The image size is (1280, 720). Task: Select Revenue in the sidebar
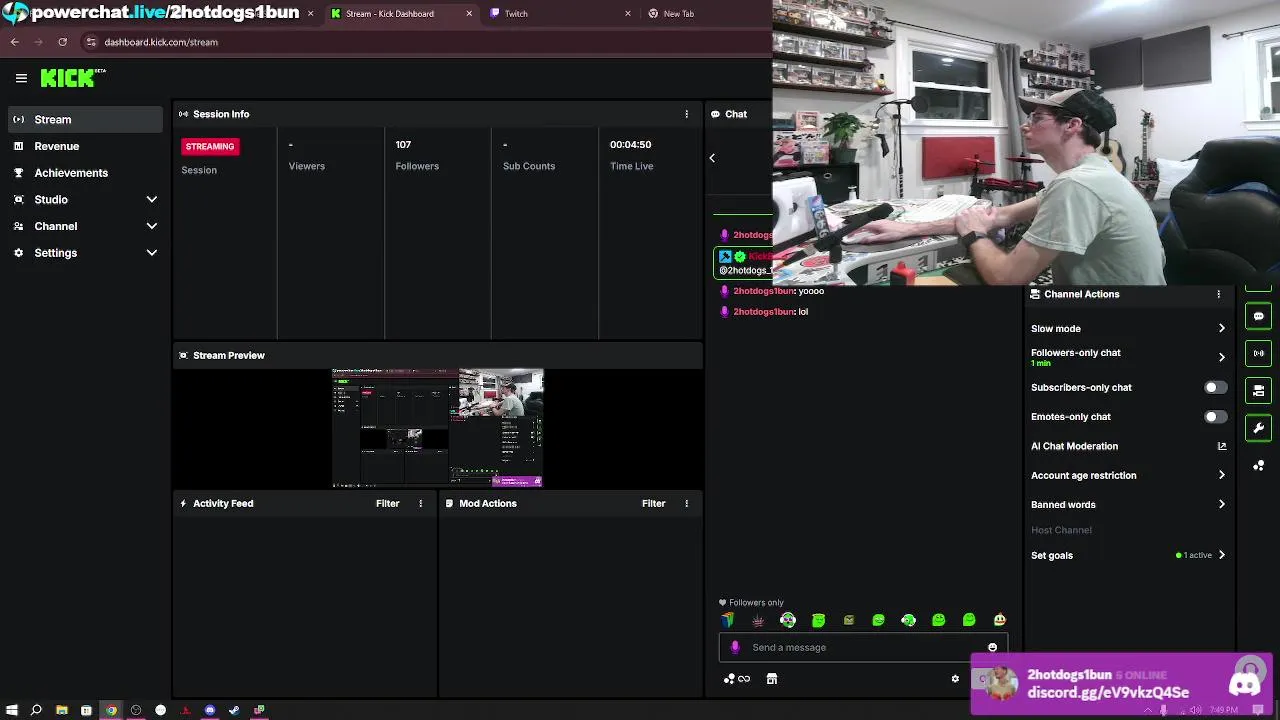coord(85,146)
